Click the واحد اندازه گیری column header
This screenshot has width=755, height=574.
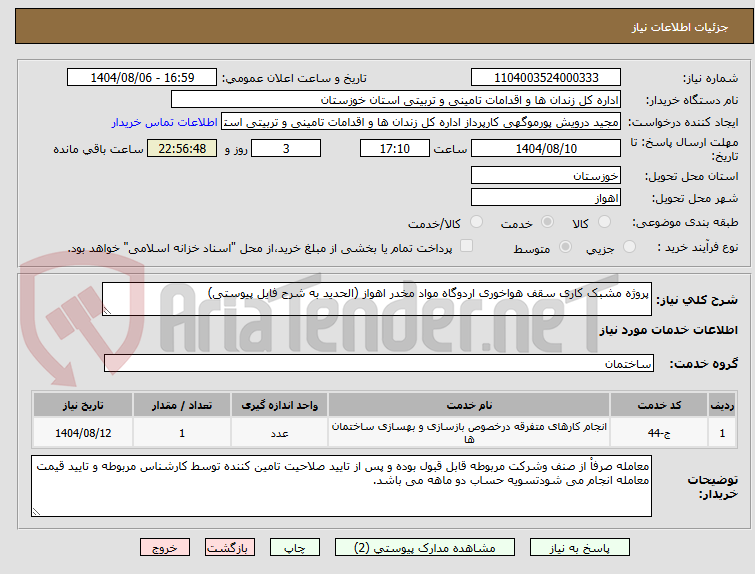point(279,405)
